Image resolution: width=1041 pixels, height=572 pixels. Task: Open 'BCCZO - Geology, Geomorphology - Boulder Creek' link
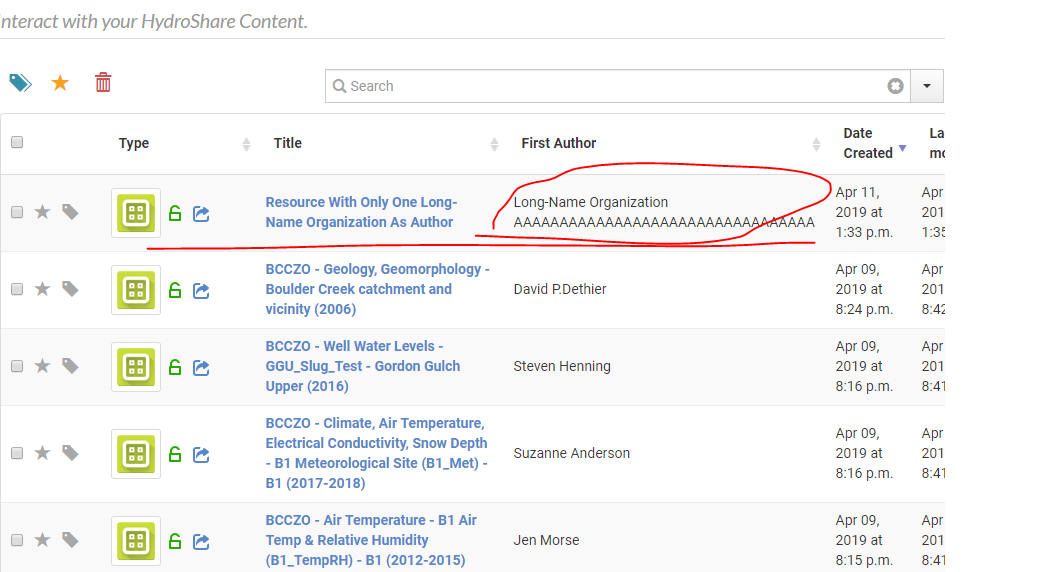[x=377, y=289]
